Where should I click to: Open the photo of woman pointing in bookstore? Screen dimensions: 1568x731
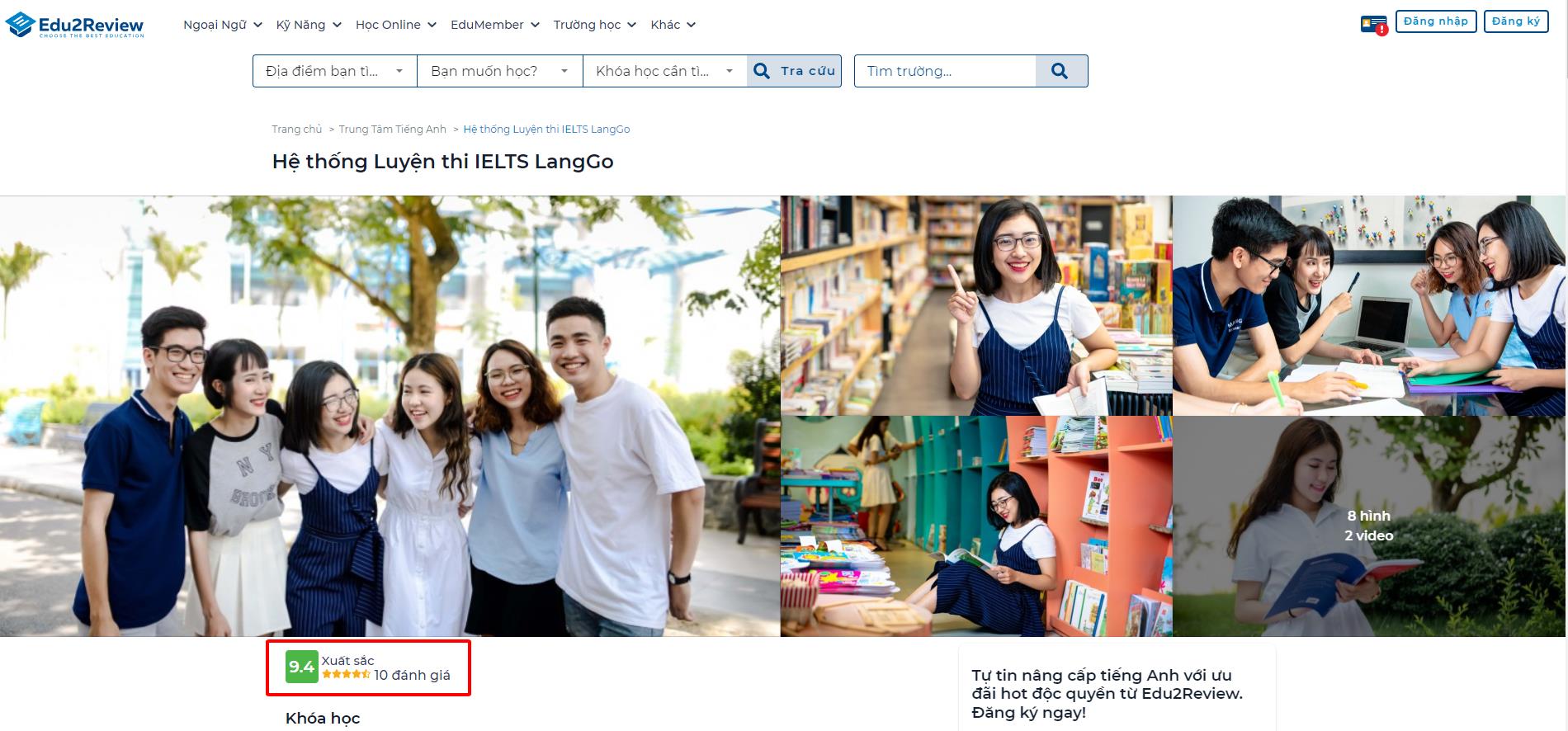point(976,305)
